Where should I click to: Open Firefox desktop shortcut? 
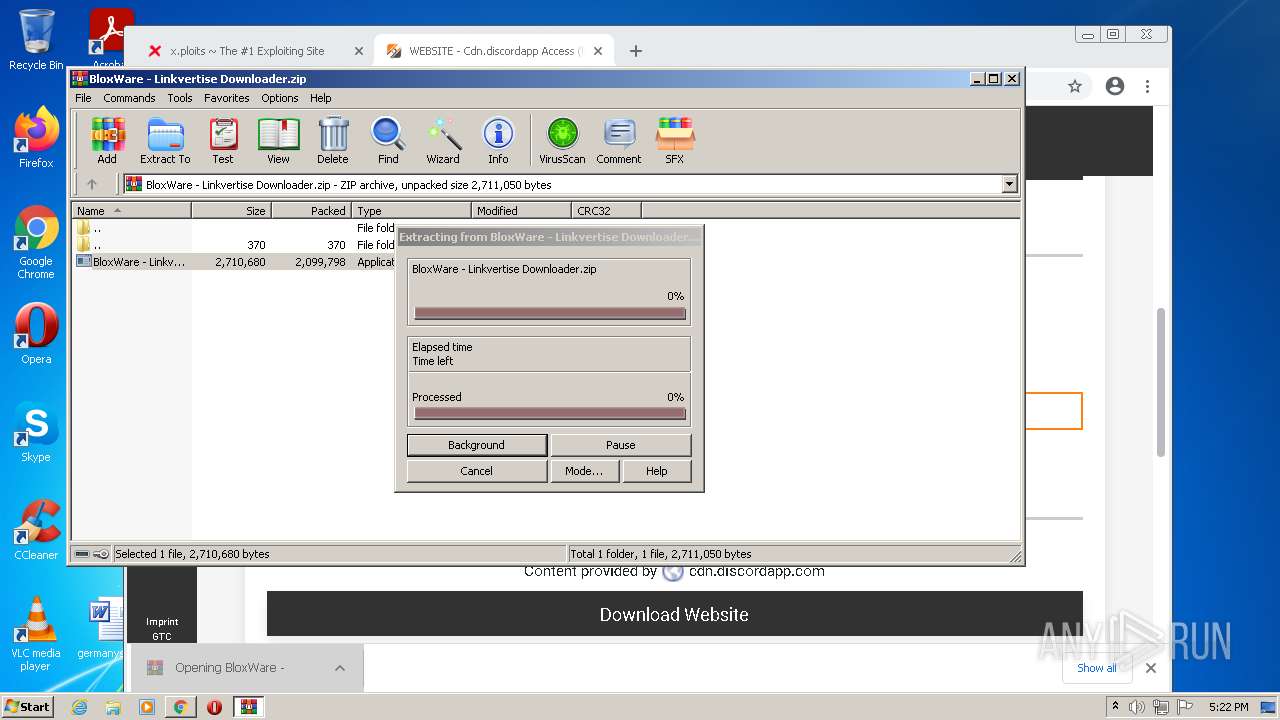pos(36,138)
